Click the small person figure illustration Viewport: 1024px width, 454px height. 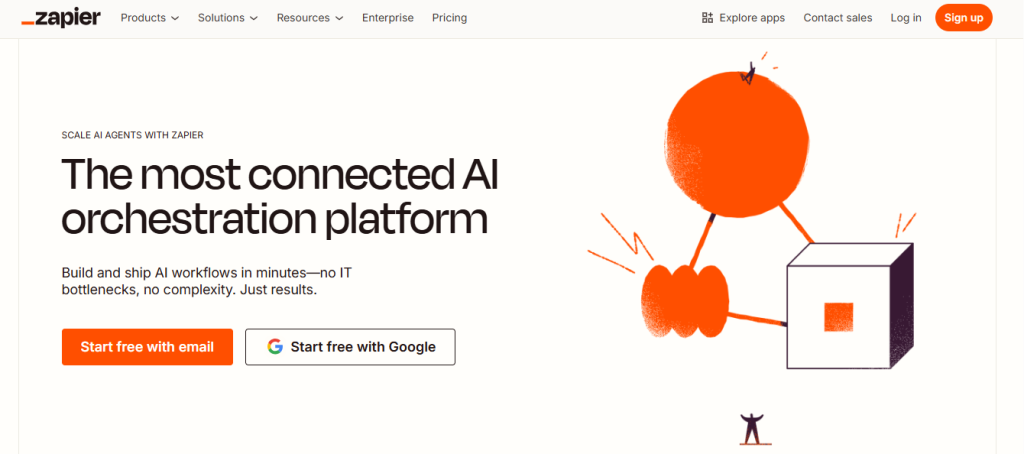coord(750,428)
